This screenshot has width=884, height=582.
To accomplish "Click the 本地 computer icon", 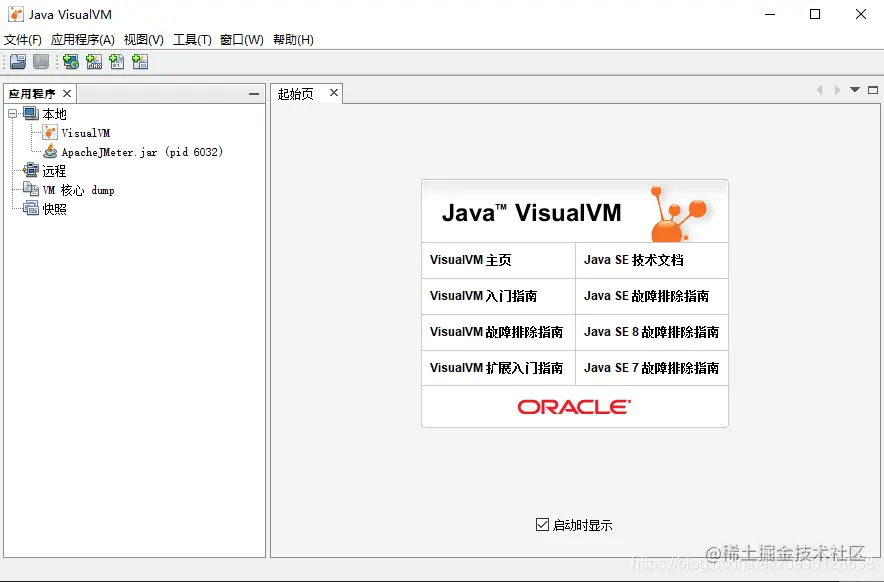I will click(31, 113).
